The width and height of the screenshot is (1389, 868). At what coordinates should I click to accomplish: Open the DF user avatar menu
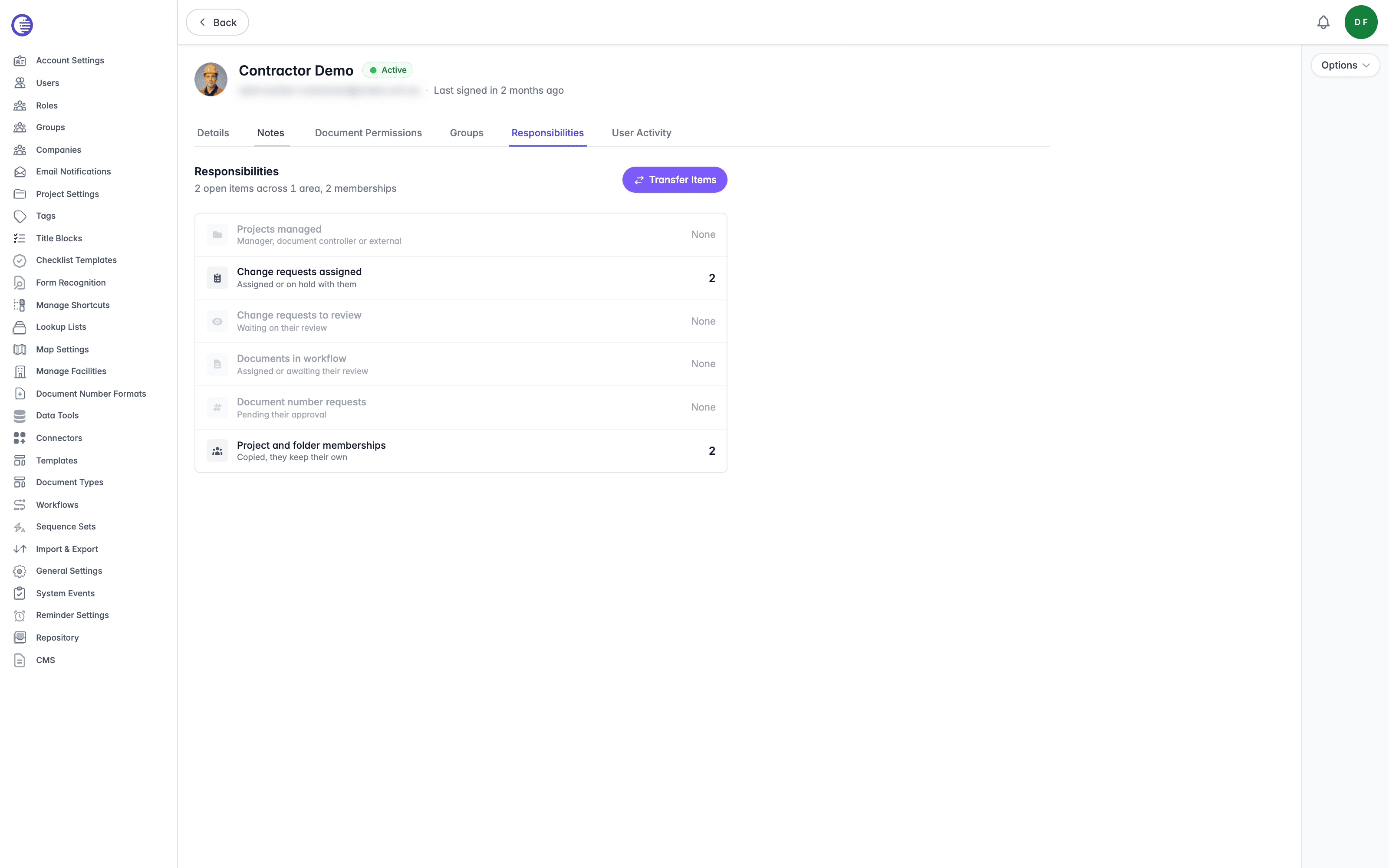click(x=1361, y=23)
